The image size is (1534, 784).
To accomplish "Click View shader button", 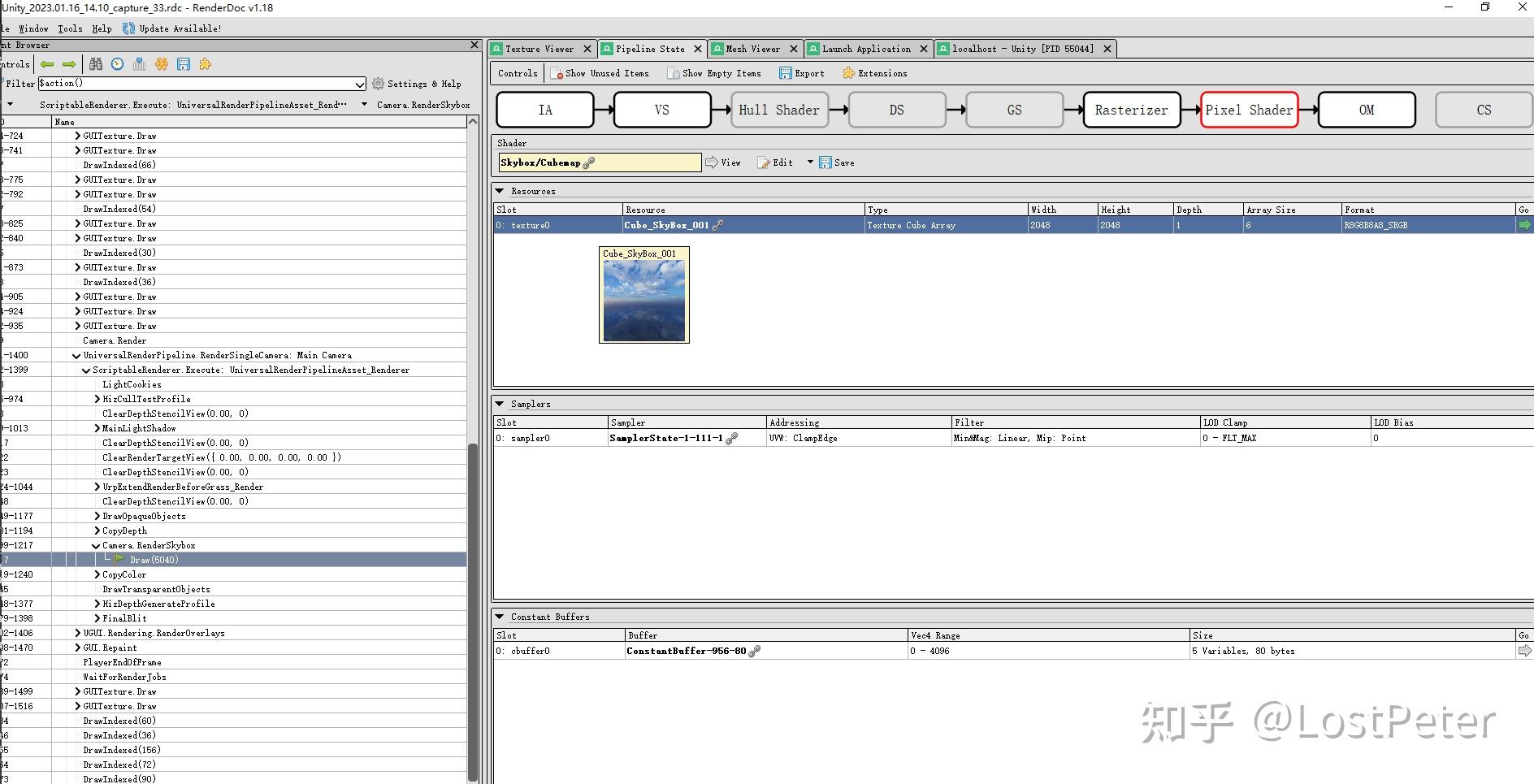I will [723, 162].
